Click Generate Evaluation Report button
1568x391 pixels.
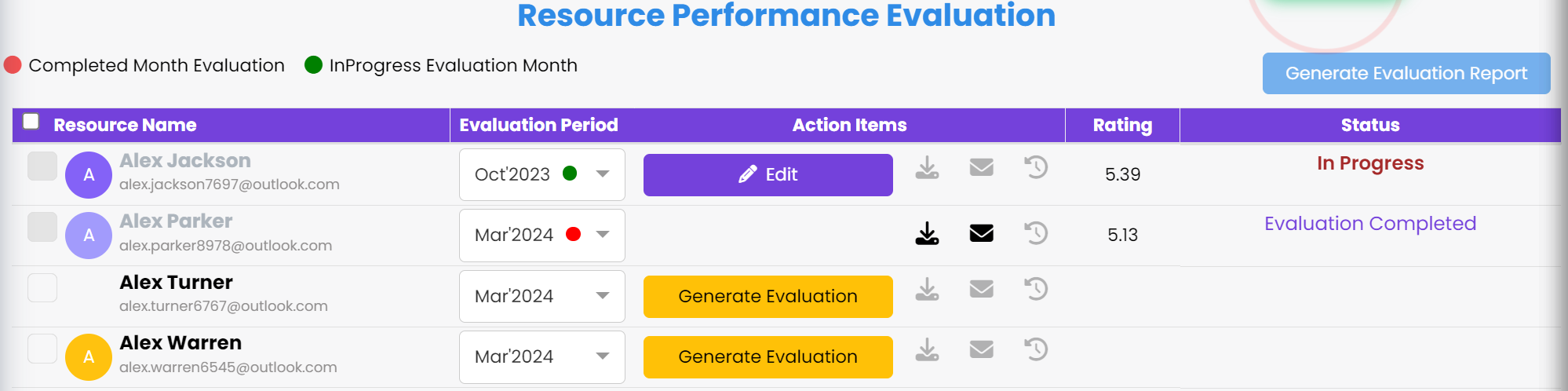click(1406, 73)
